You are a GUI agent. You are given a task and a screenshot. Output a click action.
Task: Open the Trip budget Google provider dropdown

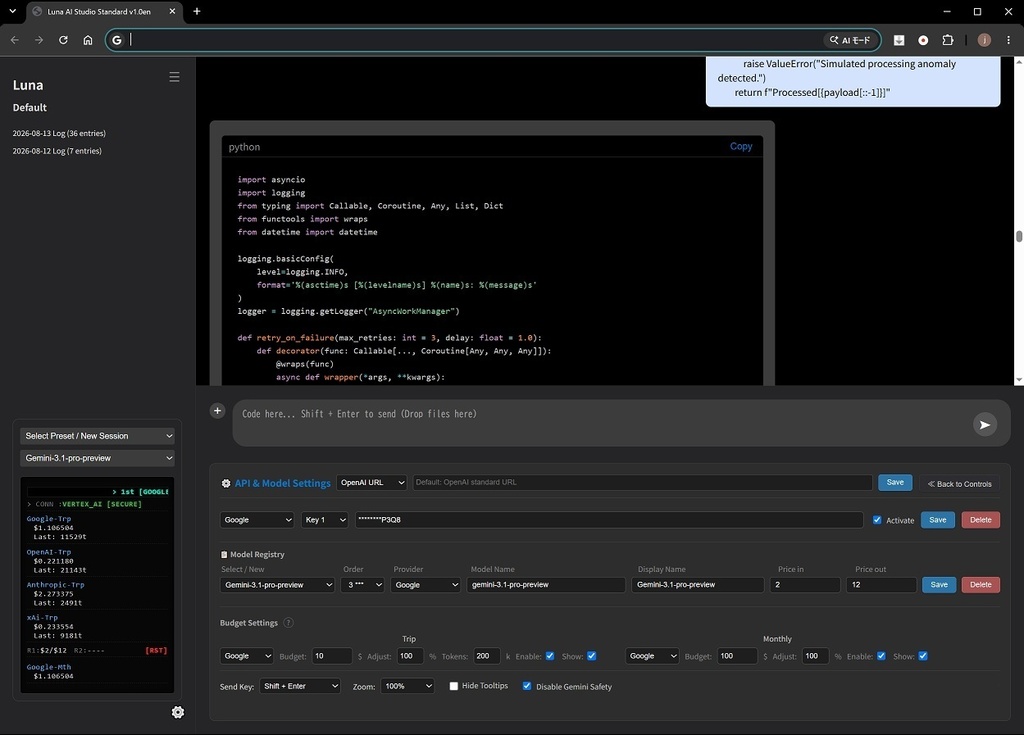tap(246, 656)
